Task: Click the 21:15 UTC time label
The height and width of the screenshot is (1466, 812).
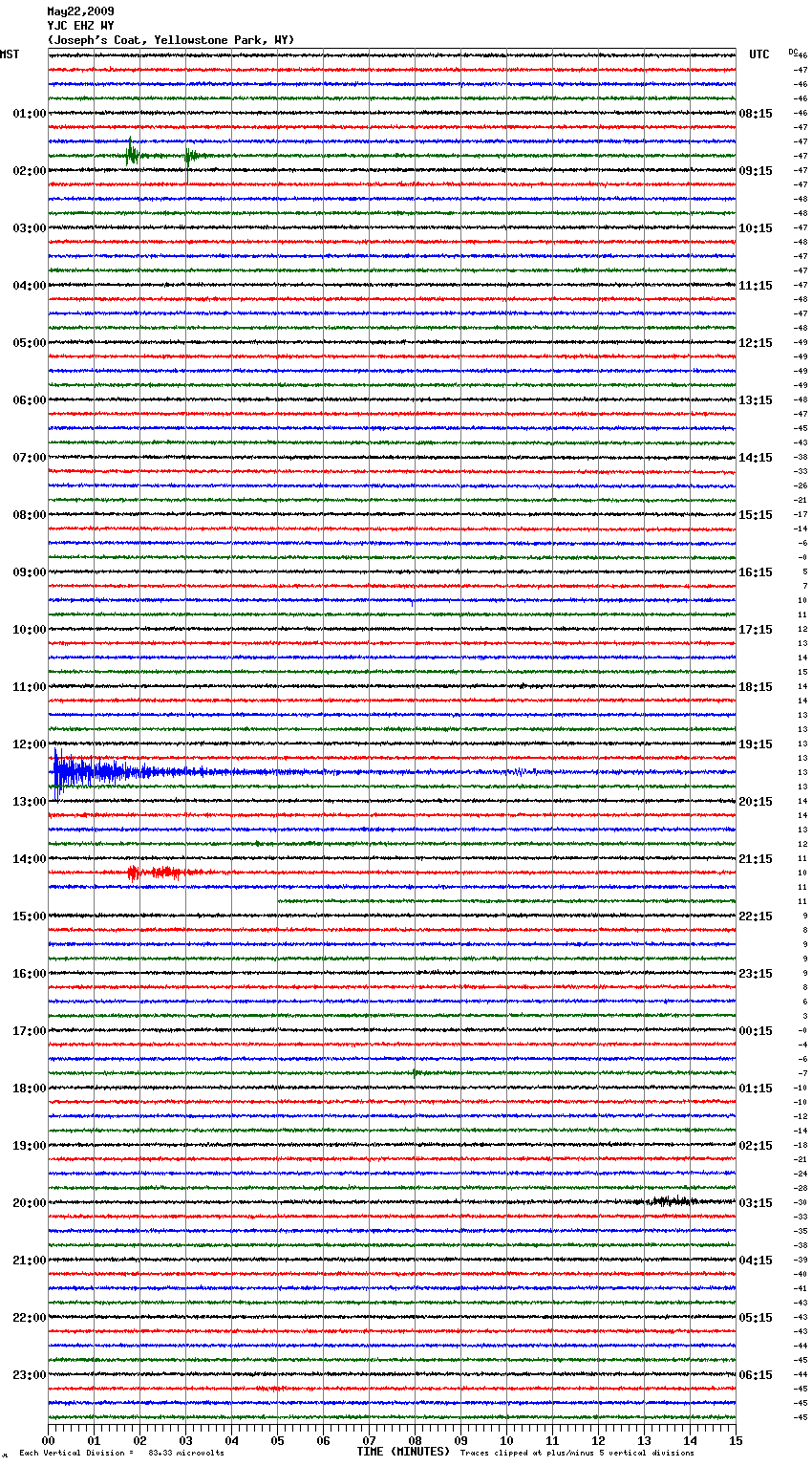Action: [756, 859]
